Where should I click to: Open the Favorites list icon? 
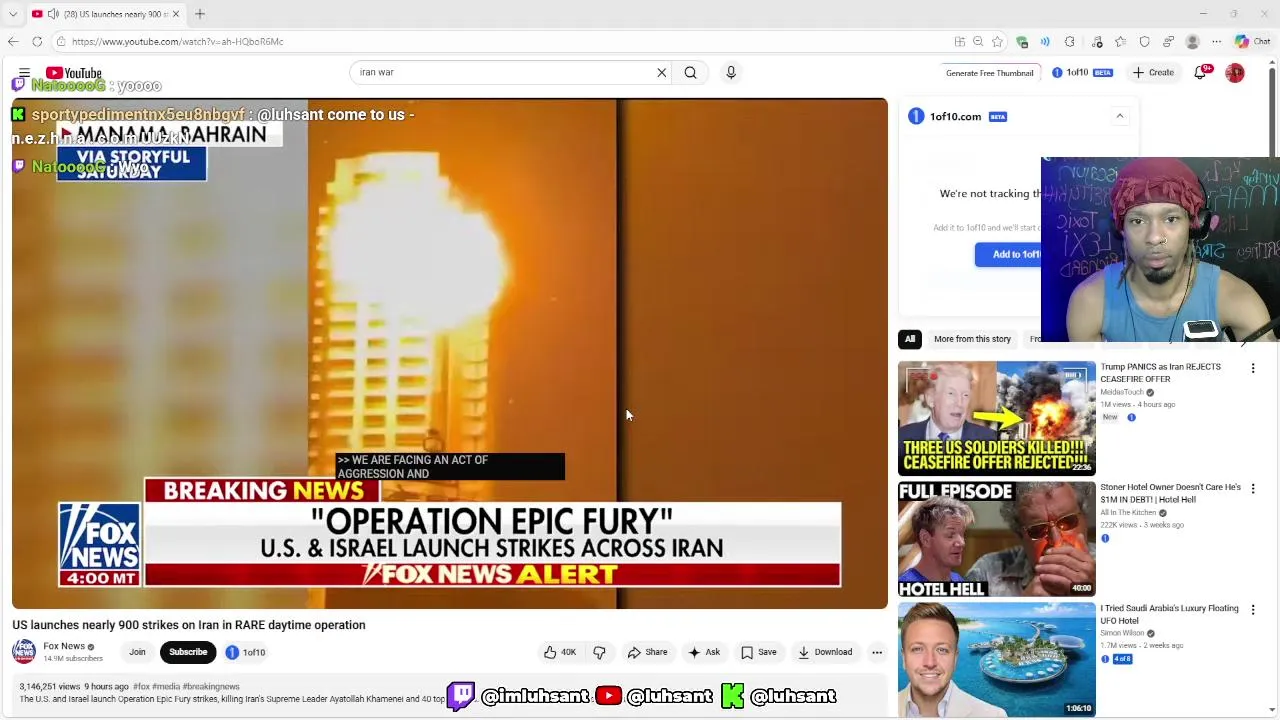1121,41
